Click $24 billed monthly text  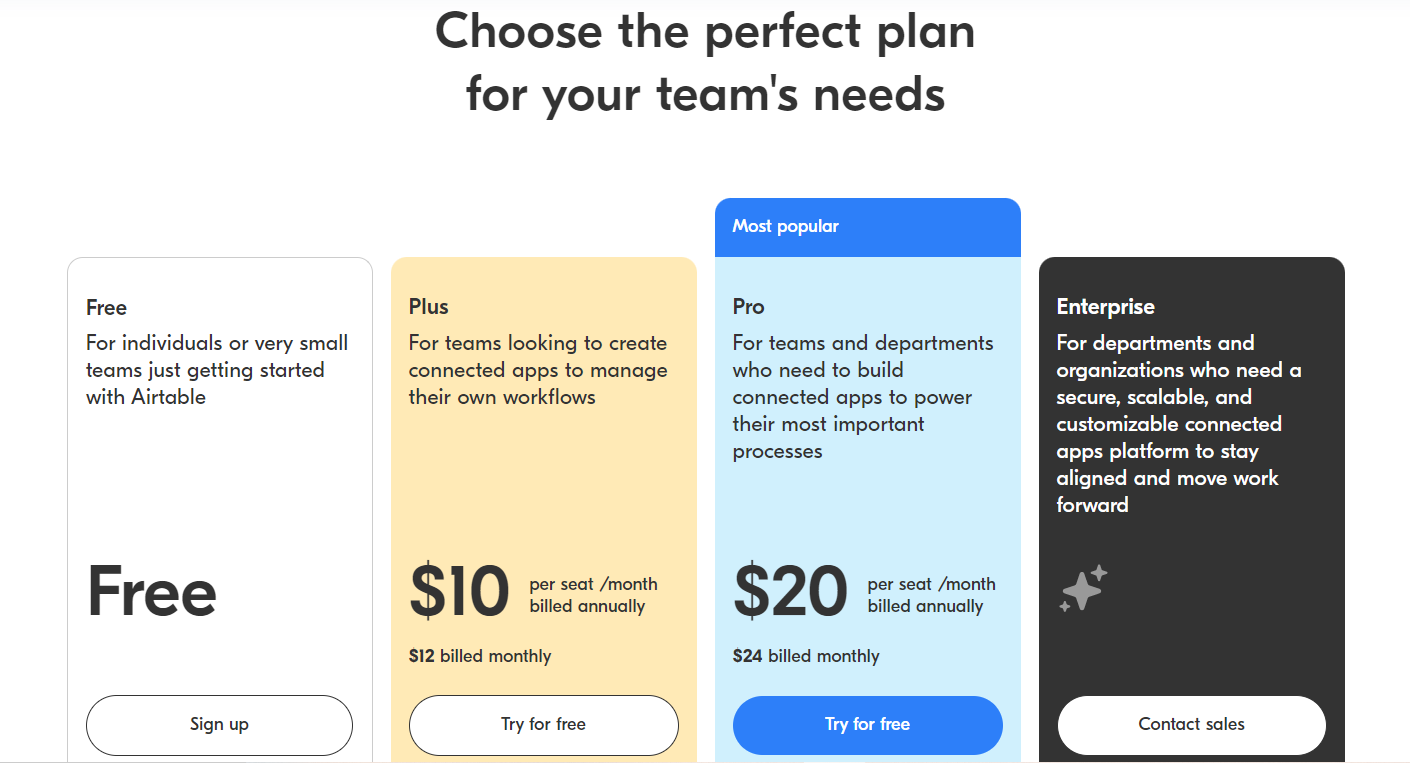click(x=806, y=657)
